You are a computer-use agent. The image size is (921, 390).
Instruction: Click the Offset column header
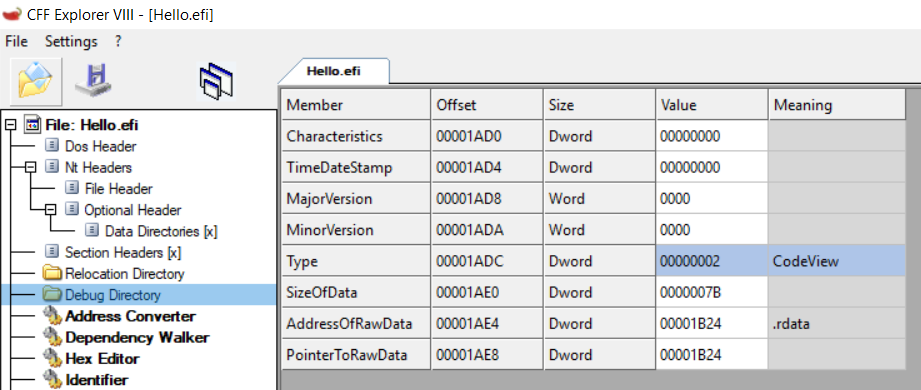point(488,105)
